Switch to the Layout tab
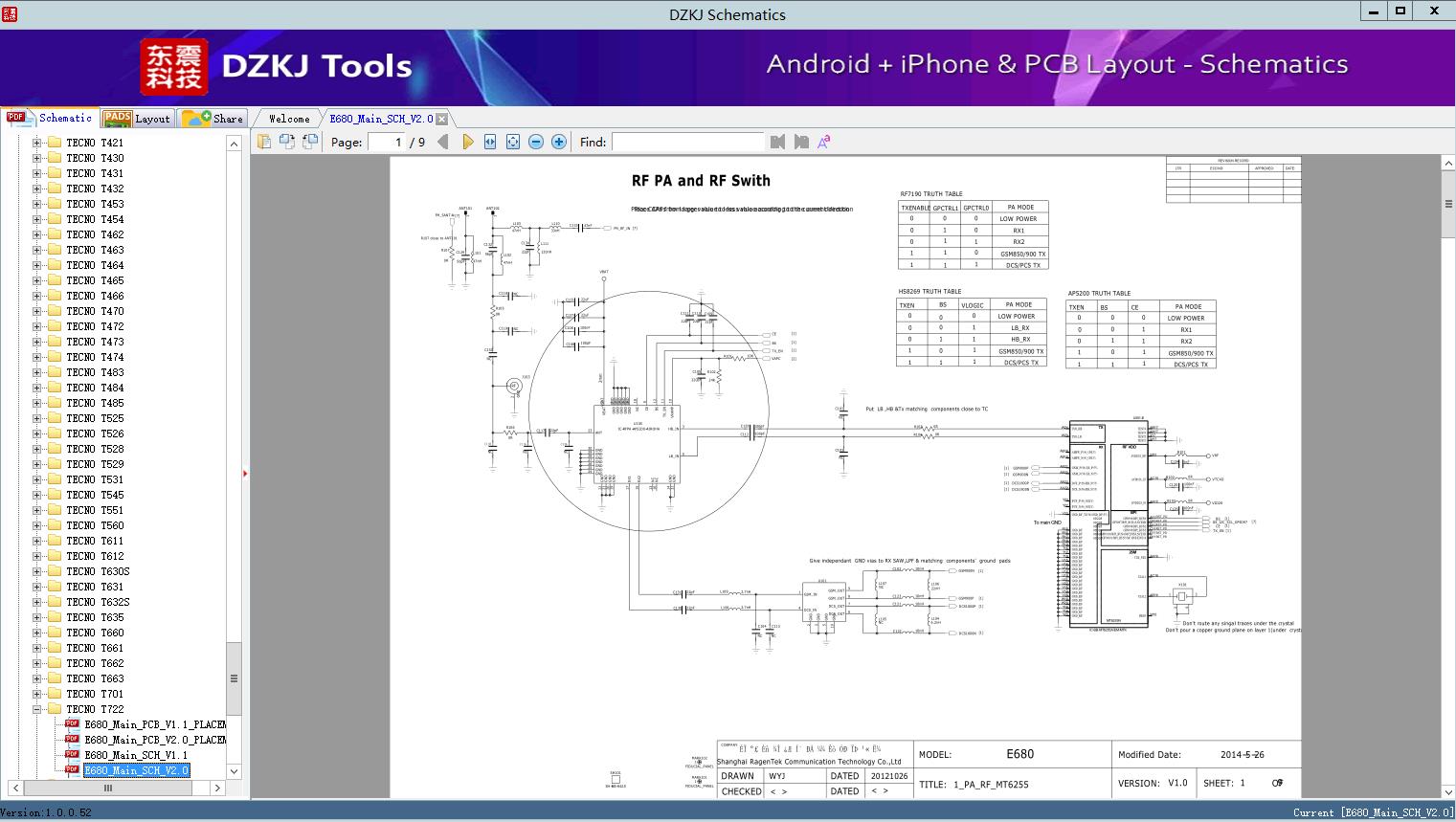Image resolution: width=1456 pixels, height=822 pixels. pyautogui.click(x=138, y=119)
